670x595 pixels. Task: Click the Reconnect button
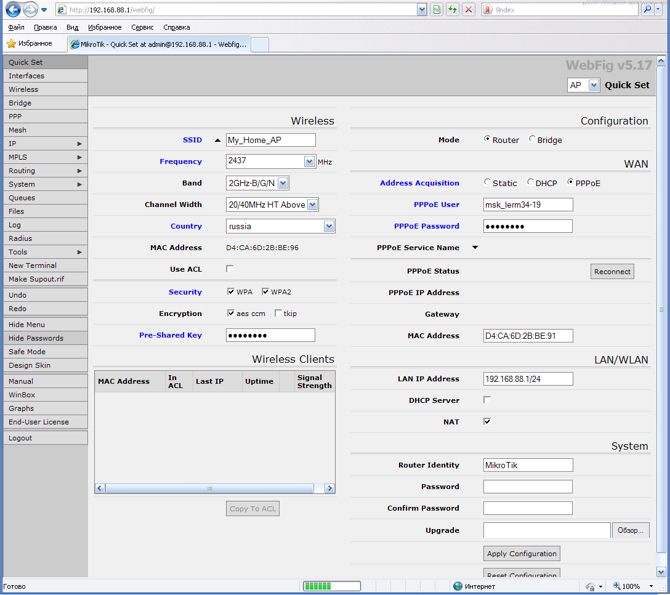[x=612, y=271]
